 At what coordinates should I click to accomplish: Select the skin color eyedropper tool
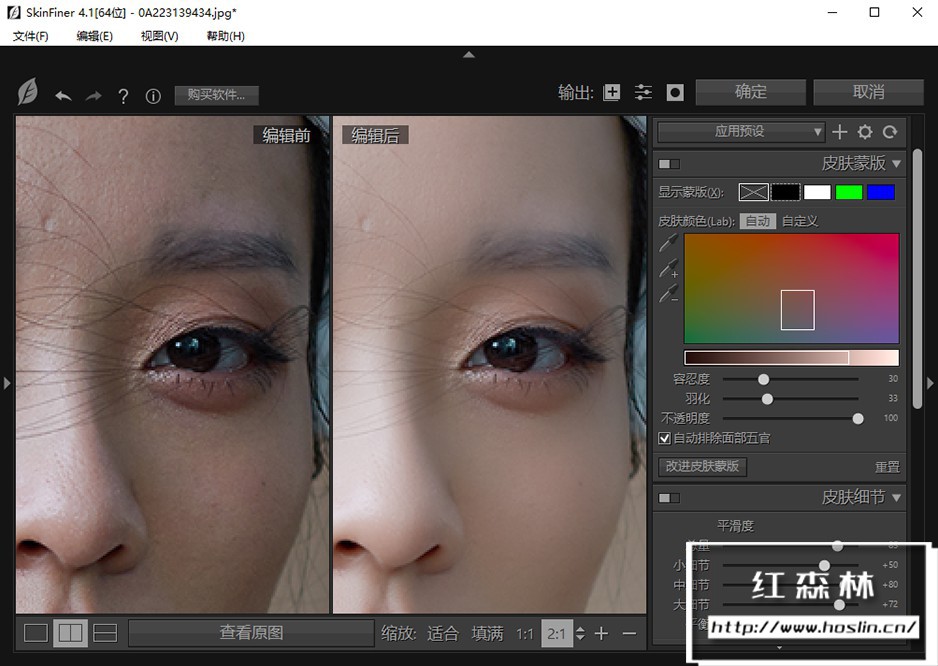click(x=668, y=243)
